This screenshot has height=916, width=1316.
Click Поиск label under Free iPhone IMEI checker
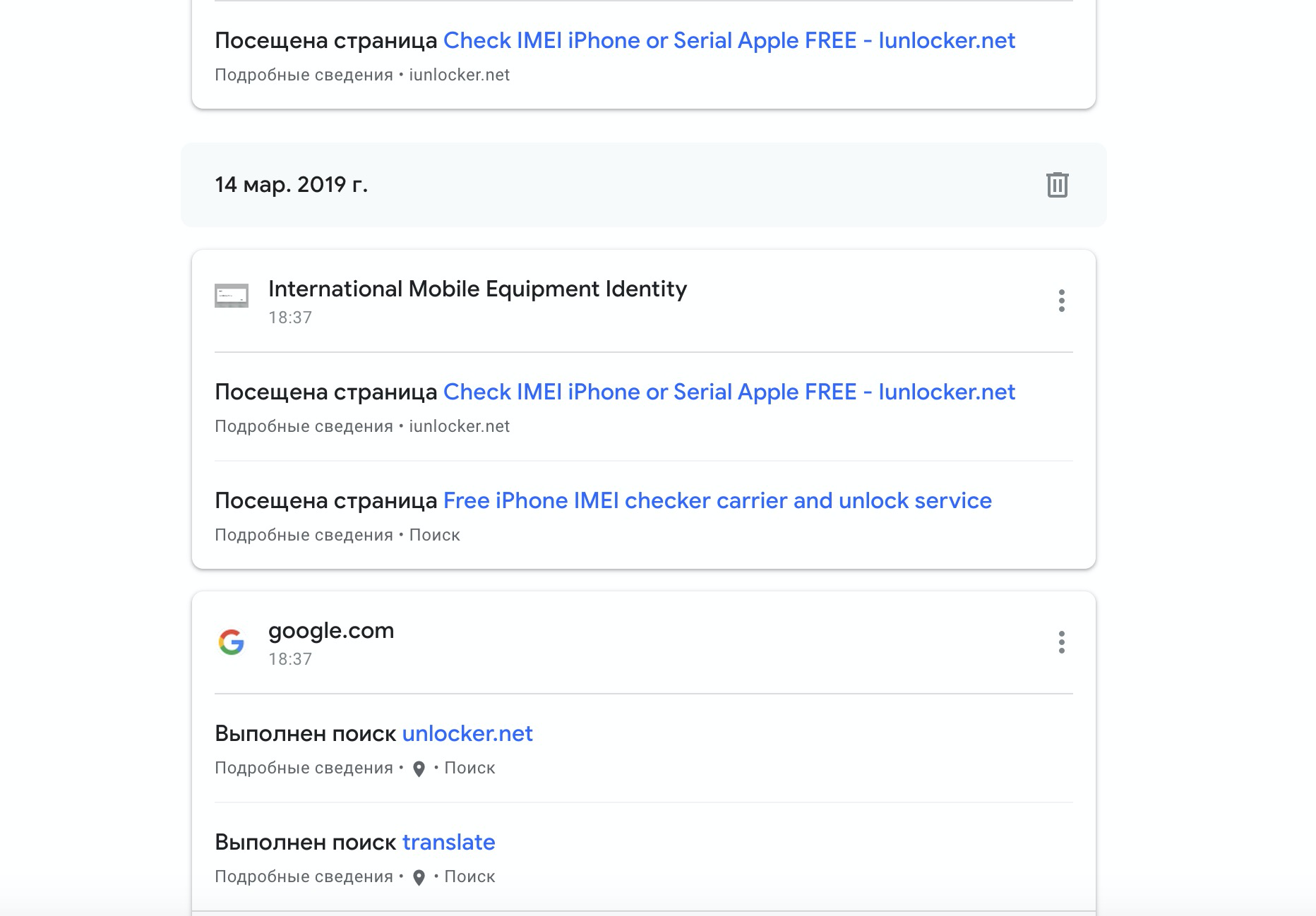click(435, 535)
